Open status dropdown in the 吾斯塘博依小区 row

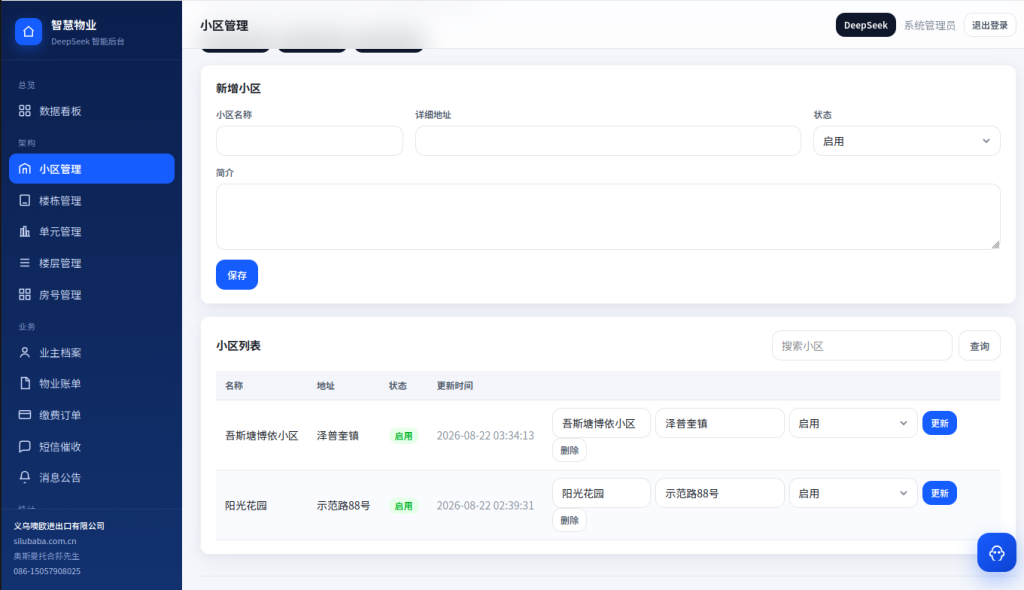tap(853, 423)
